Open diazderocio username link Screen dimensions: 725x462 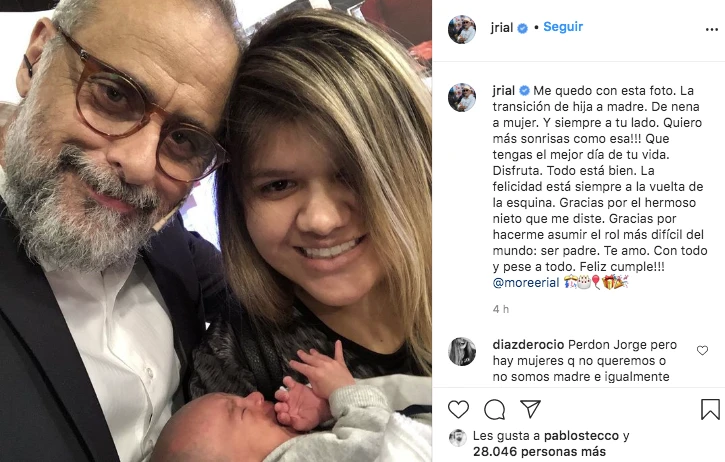[x=528, y=345]
